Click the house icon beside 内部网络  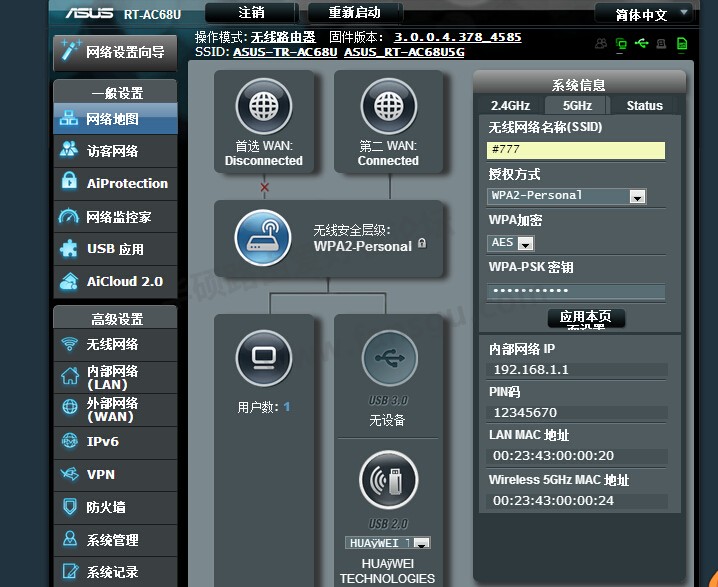click(x=70, y=376)
